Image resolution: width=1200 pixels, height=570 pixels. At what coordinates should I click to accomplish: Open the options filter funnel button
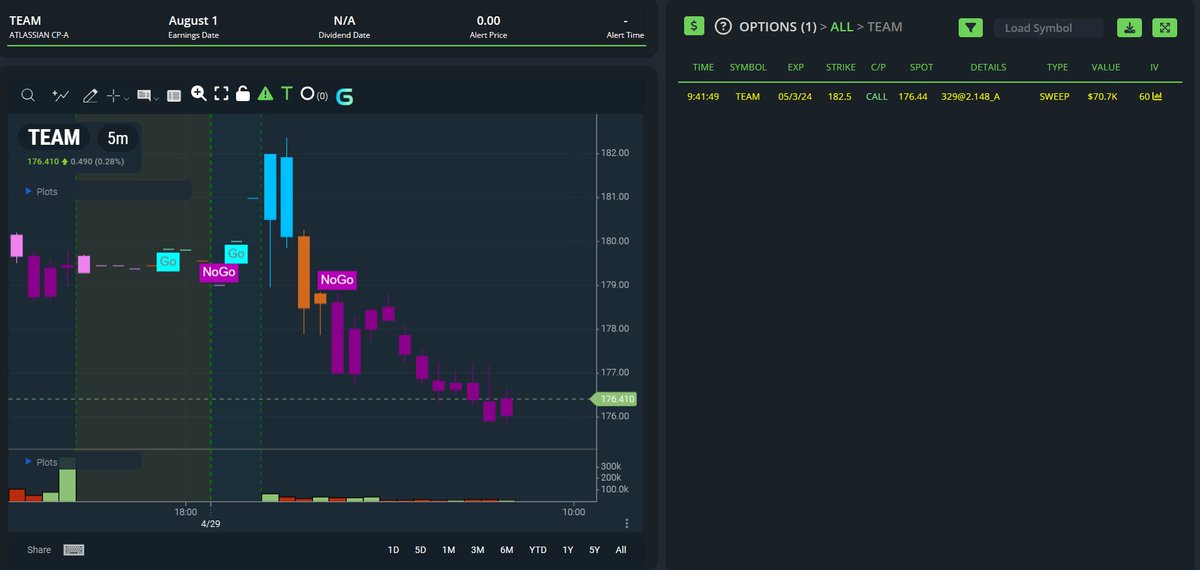point(971,28)
